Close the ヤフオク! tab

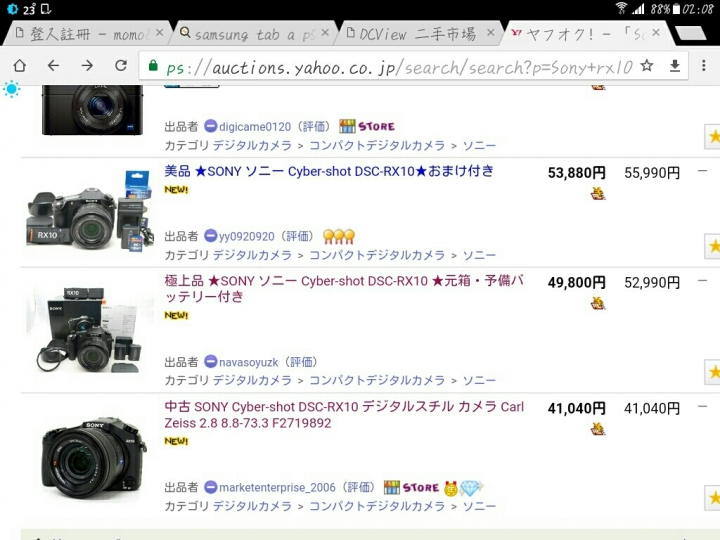click(x=656, y=33)
